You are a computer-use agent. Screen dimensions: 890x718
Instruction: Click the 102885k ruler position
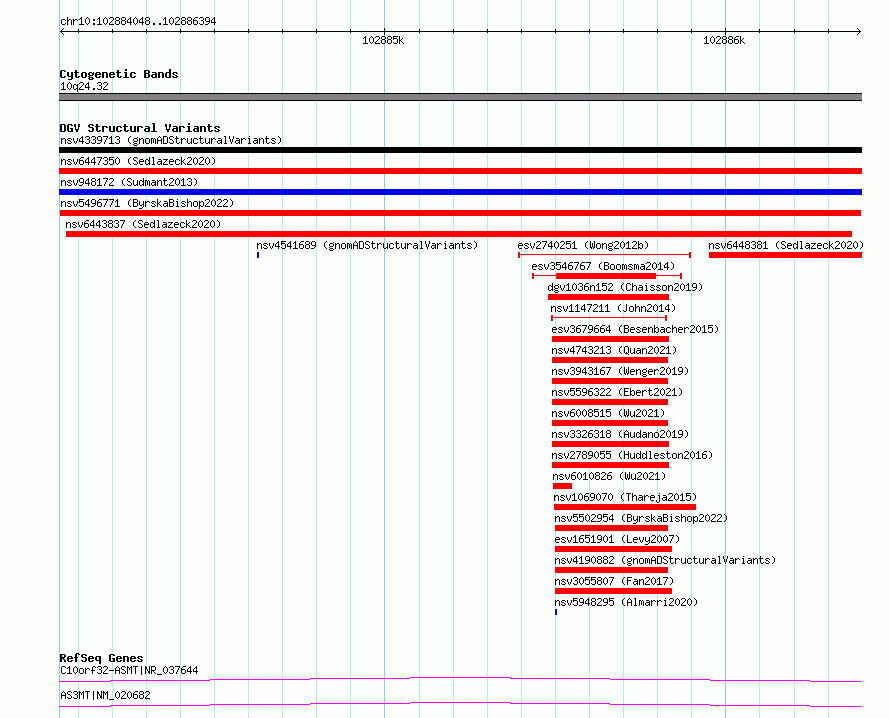point(383,40)
